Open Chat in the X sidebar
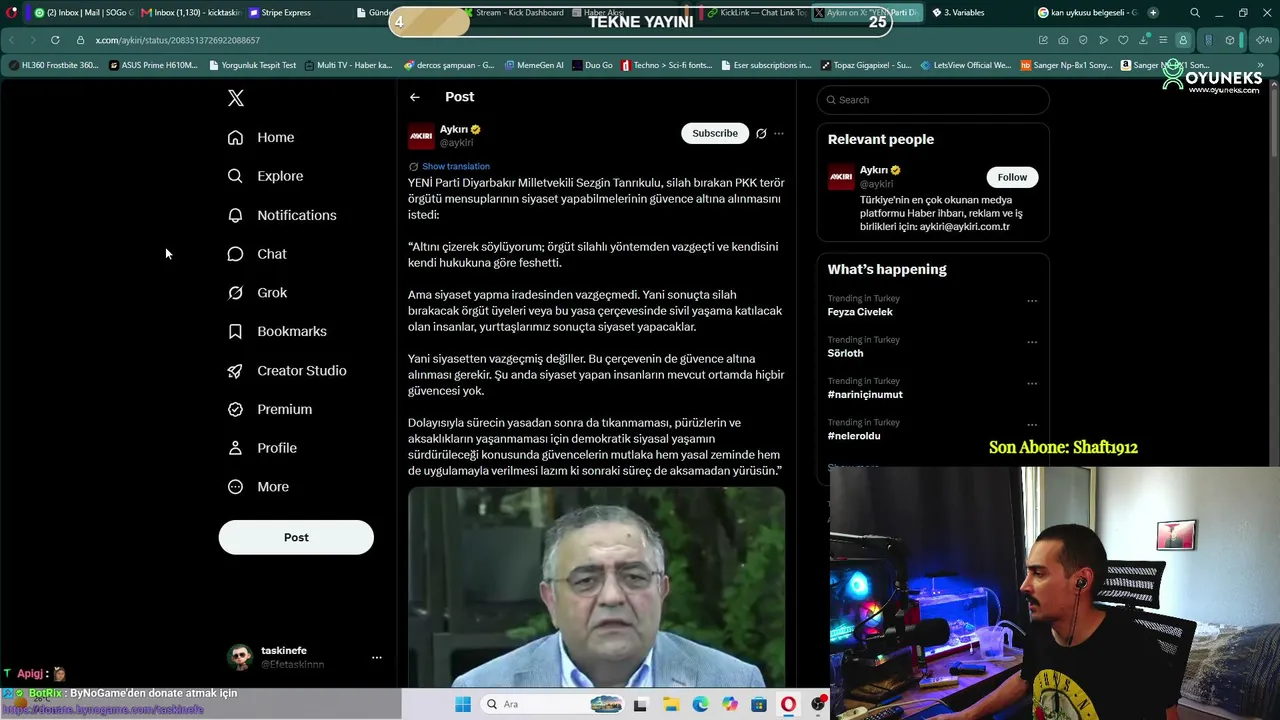This screenshot has width=1280, height=720. tap(257, 254)
